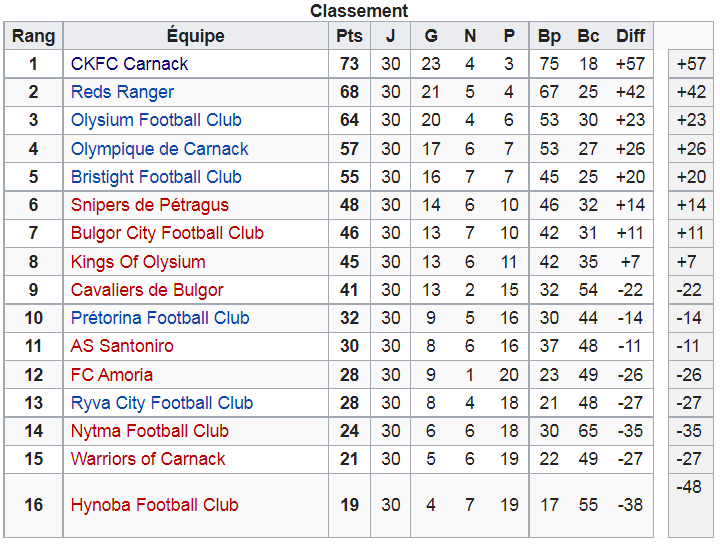
Task: Click the Diff column header
Action: (630, 36)
